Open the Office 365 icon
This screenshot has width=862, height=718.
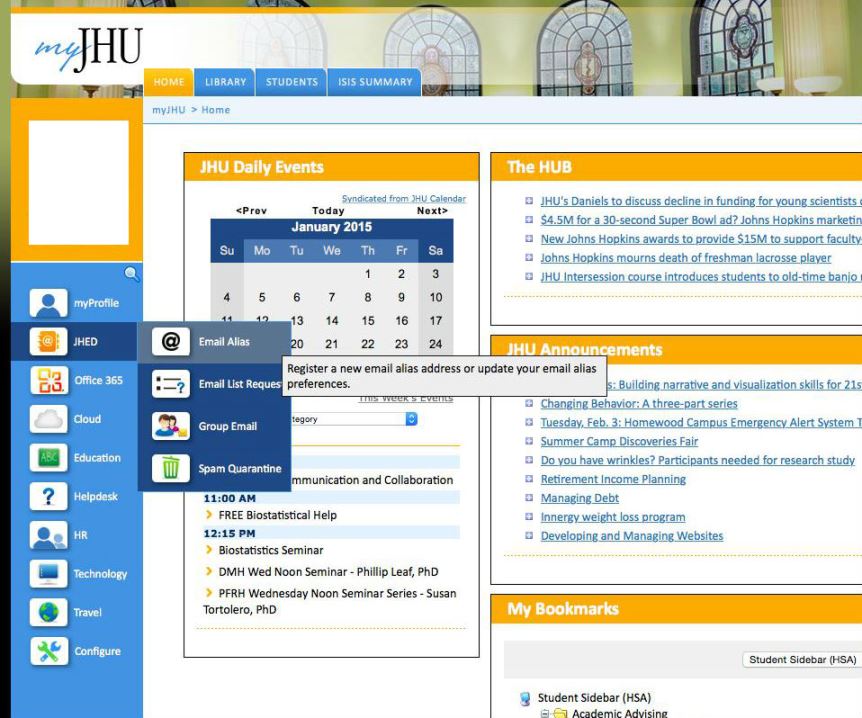[48, 380]
